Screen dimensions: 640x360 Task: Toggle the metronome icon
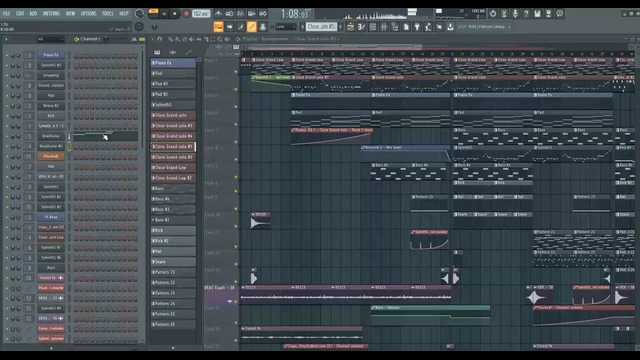[218, 14]
